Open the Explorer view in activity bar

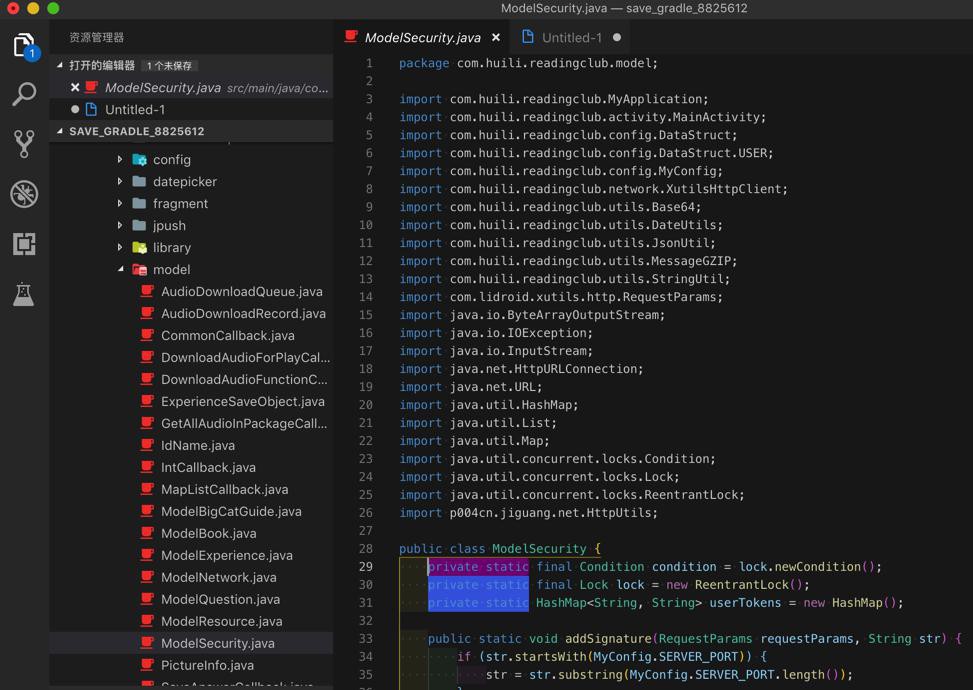click(24, 46)
